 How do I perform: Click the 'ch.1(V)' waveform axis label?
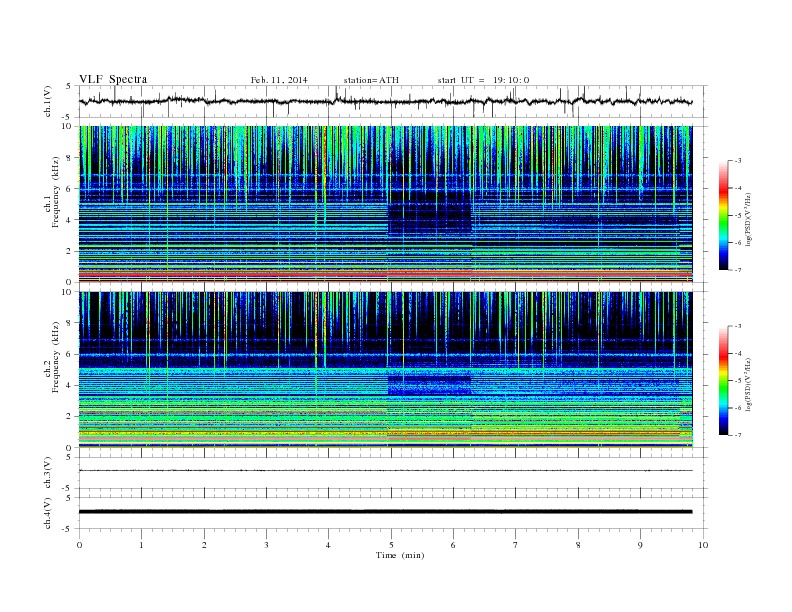(48, 101)
